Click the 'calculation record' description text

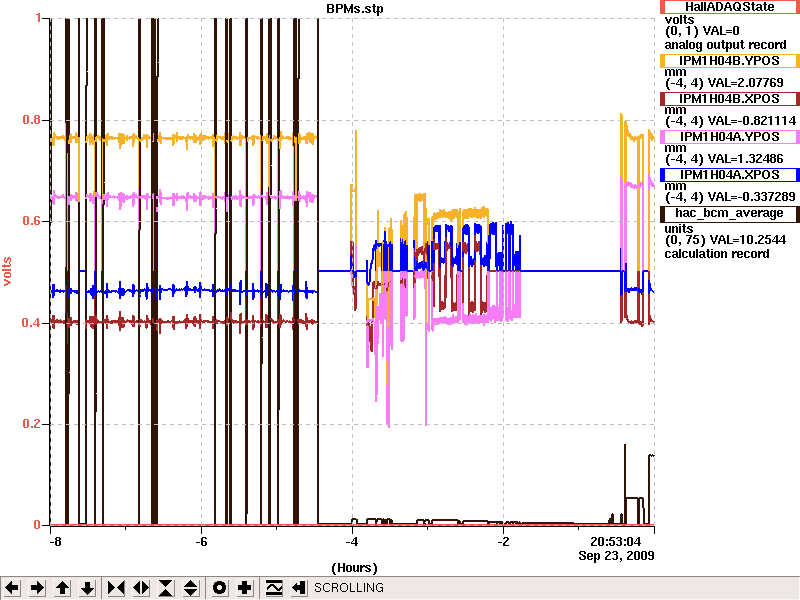pos(717,254)
